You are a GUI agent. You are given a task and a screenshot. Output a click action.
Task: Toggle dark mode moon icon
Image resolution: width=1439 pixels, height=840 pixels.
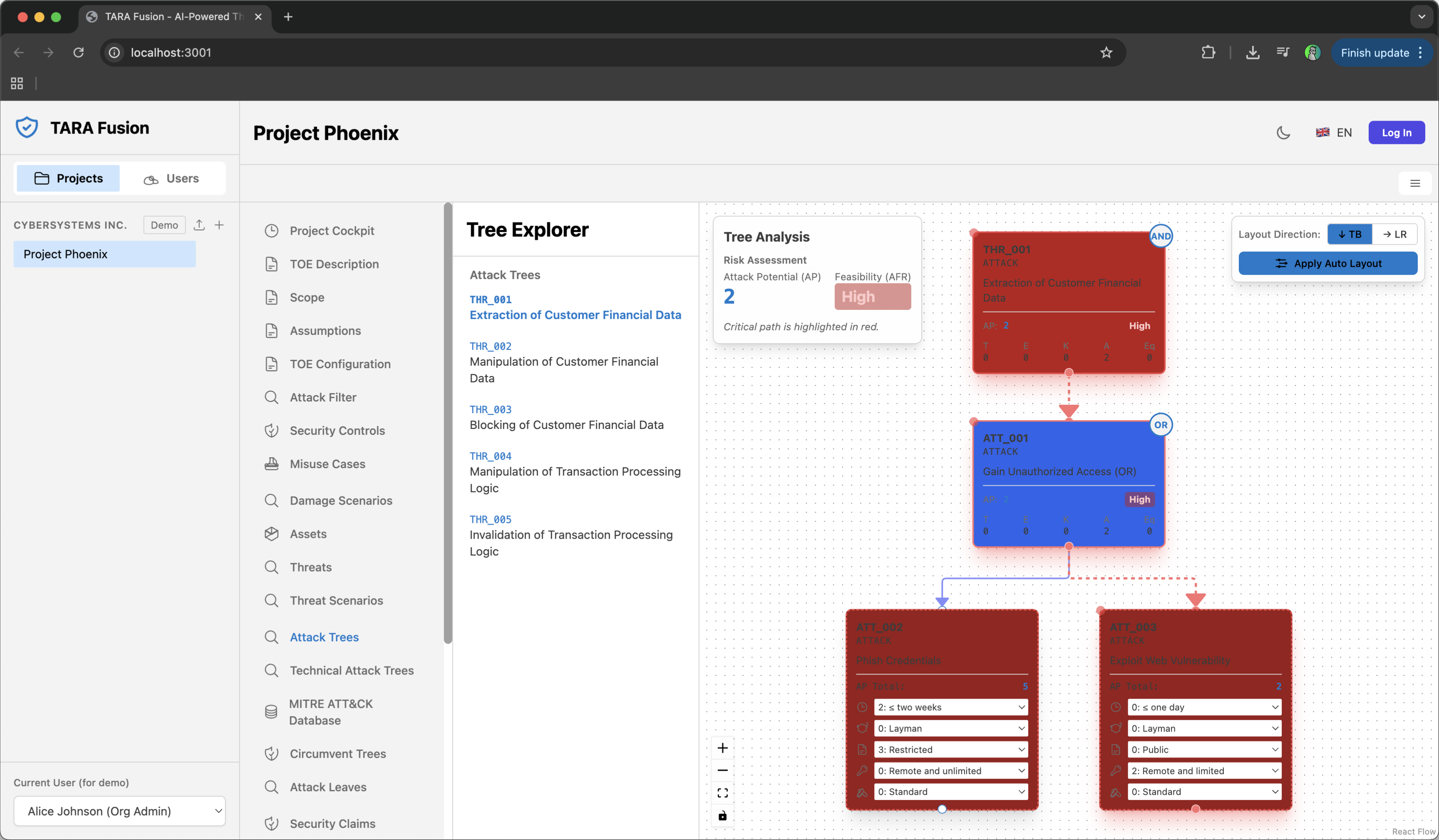point(1283,132)
